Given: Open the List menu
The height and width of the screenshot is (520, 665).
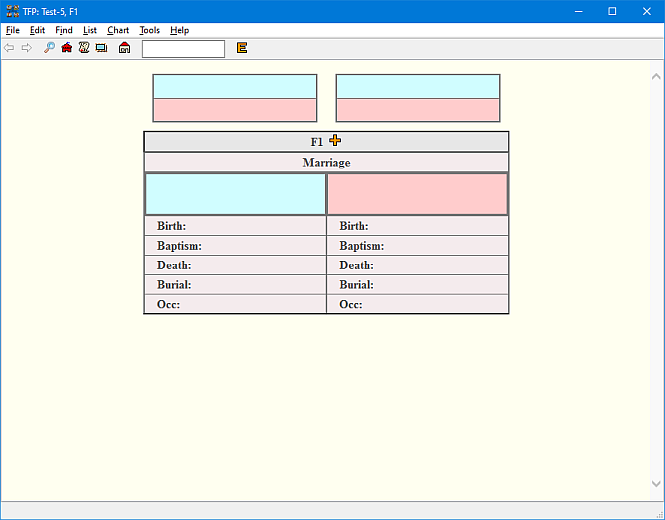Looking at the screenshot, I should point(89,30).
